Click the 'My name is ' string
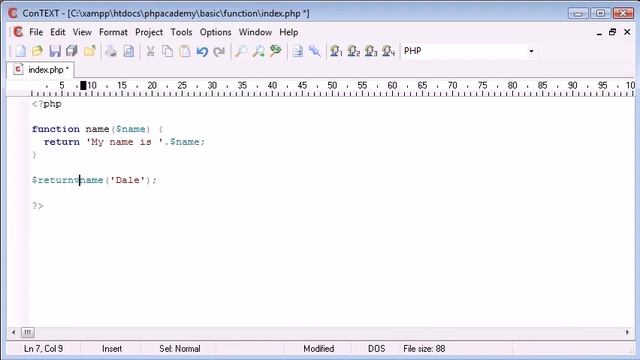Viewport: 640px width, 360px height. click(125, 142)
